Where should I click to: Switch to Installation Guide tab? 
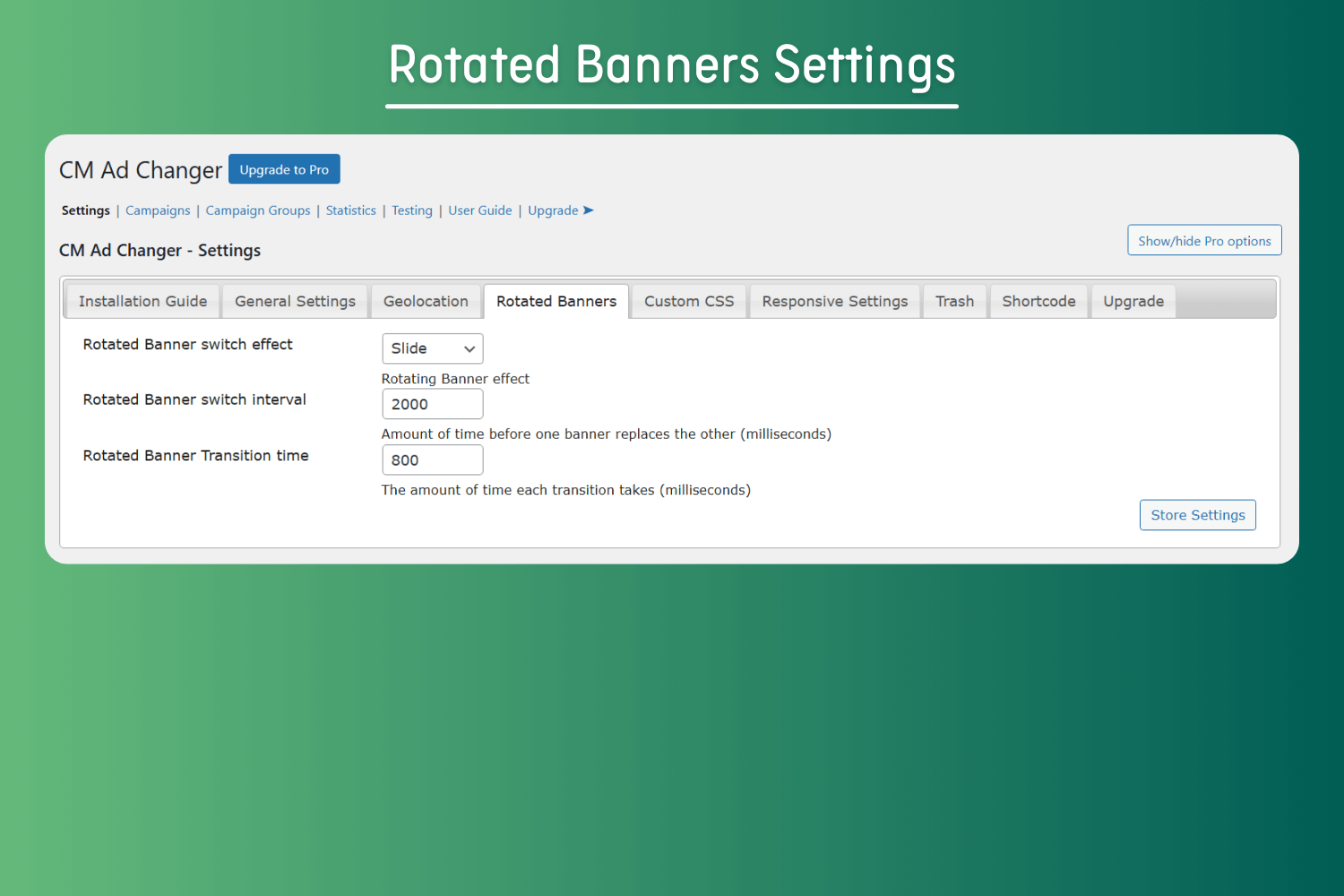(x=142, y=301)
